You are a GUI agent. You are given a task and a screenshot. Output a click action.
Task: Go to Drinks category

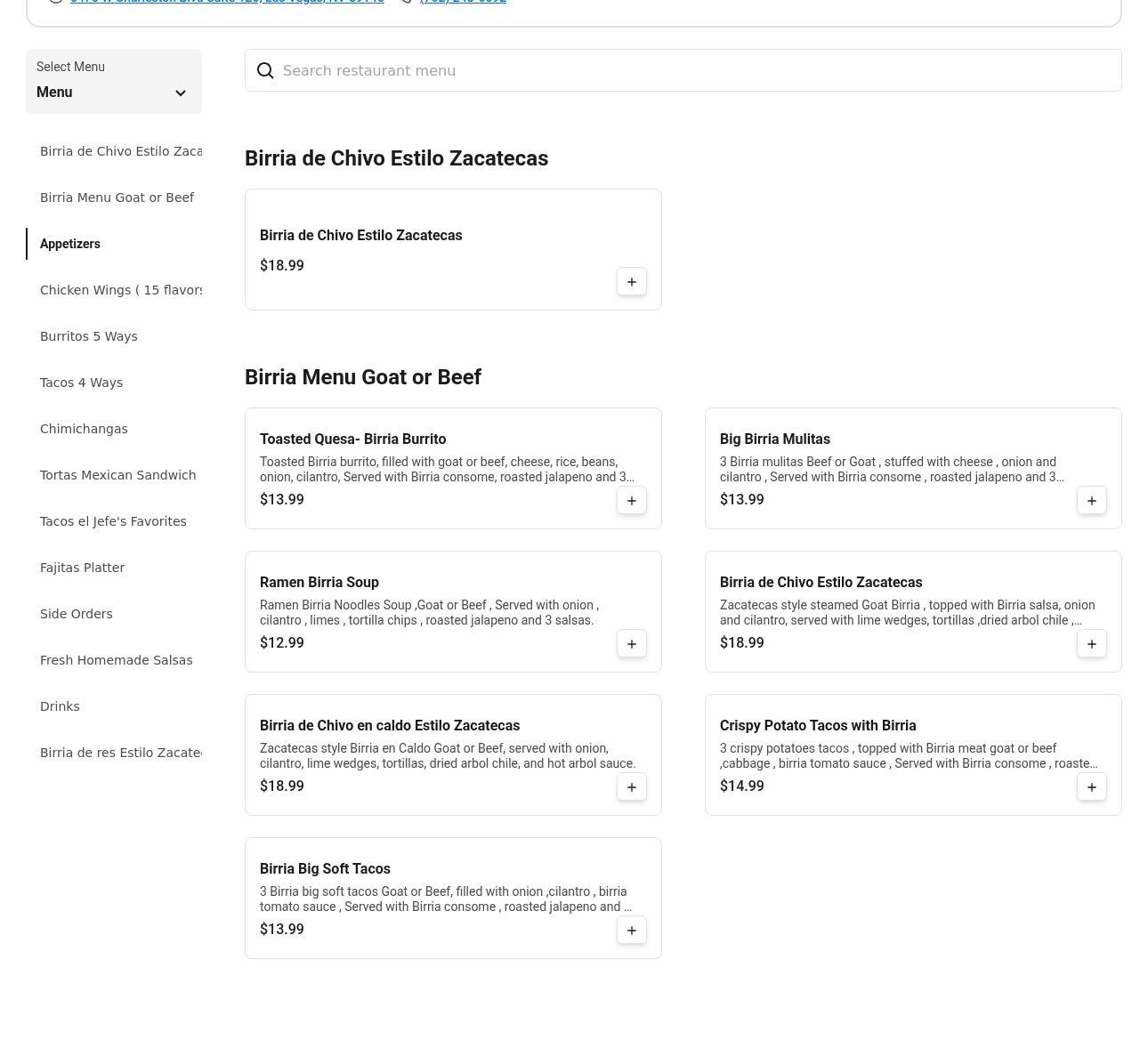[60, 706]
